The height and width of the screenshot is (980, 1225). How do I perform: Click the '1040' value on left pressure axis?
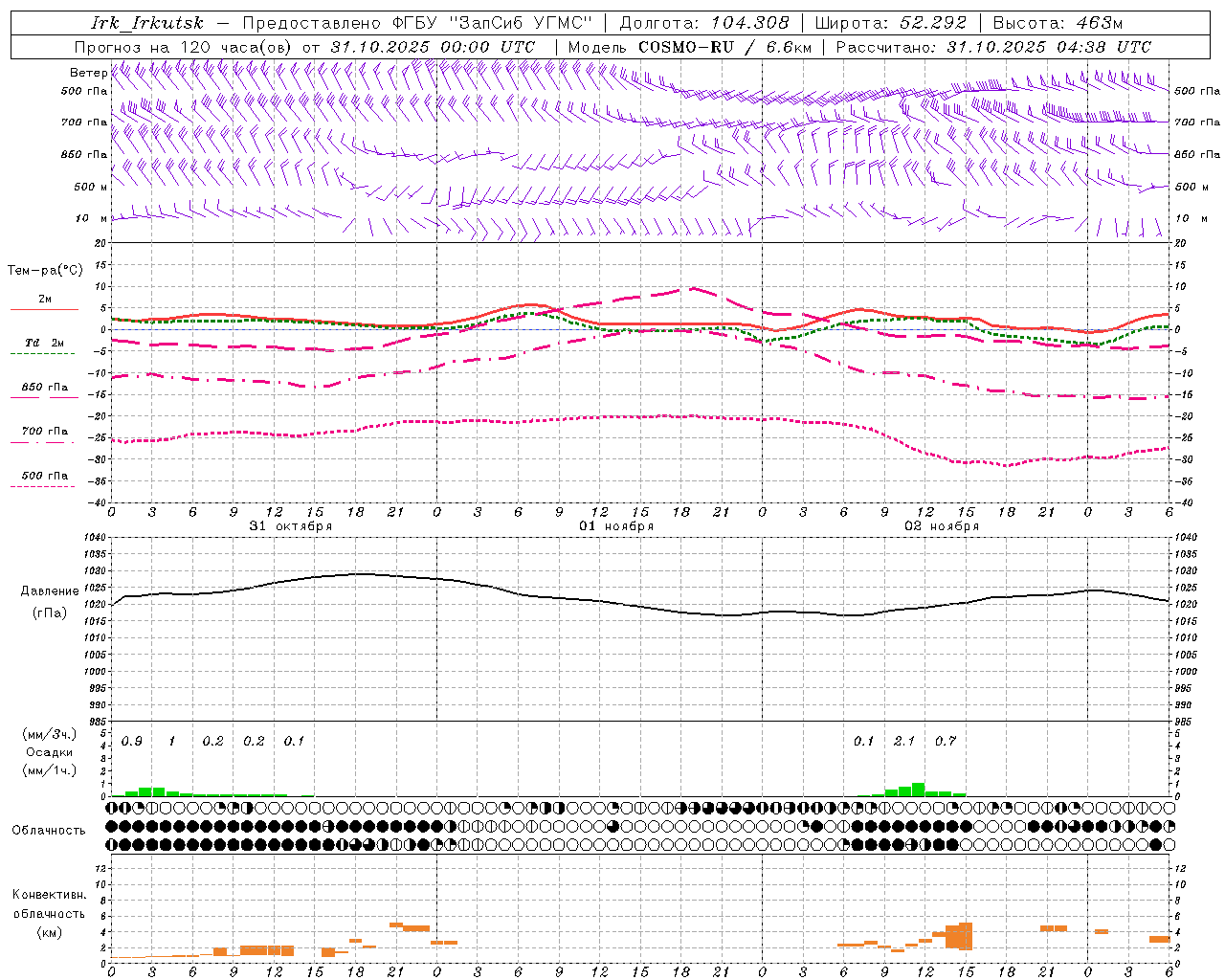[x=95, y=538]
